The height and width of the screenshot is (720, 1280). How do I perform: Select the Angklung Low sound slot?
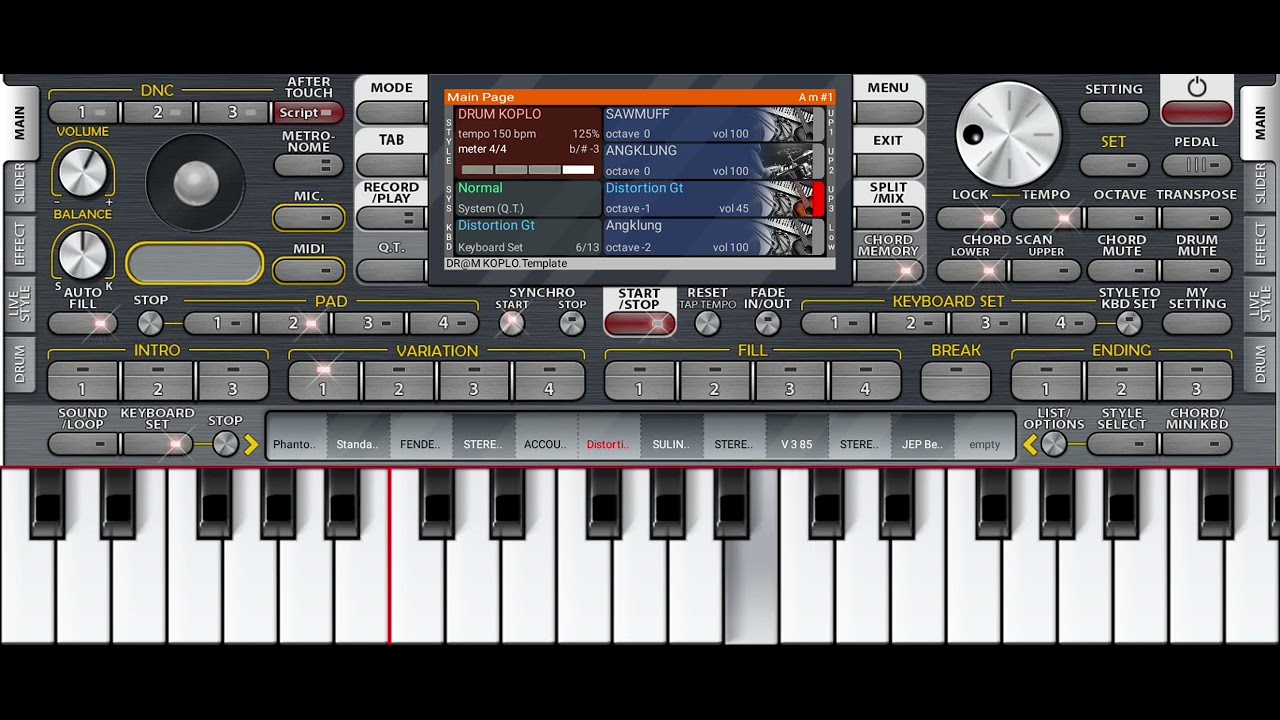[x=714, y=236]
